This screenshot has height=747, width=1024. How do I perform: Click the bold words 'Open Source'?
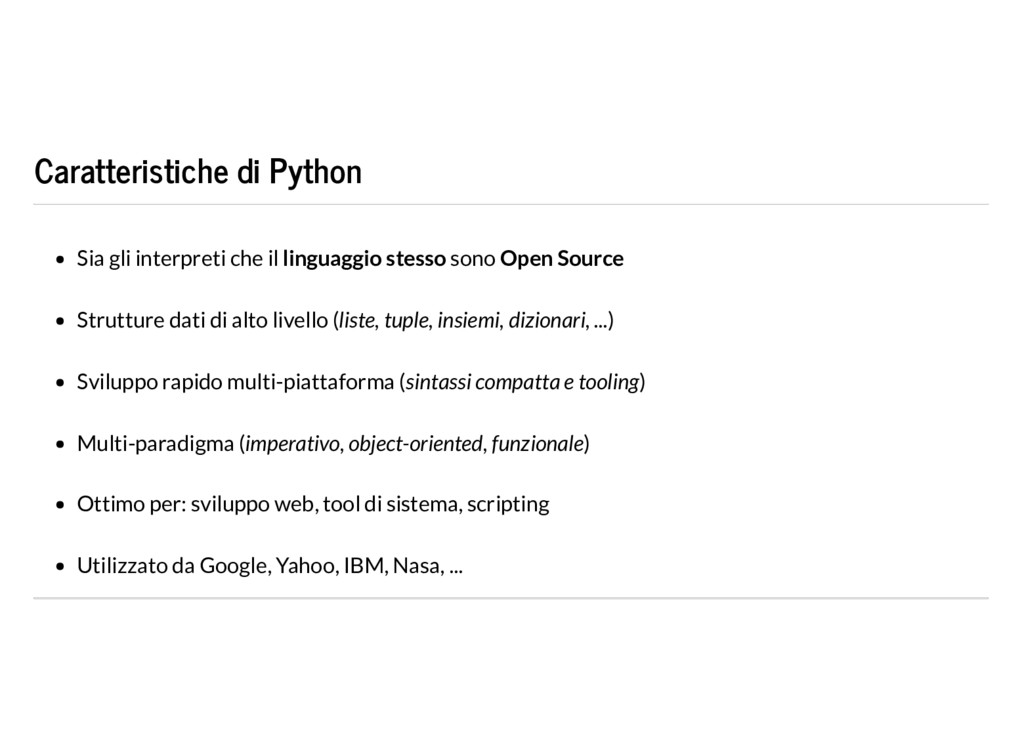coord(562,259)
